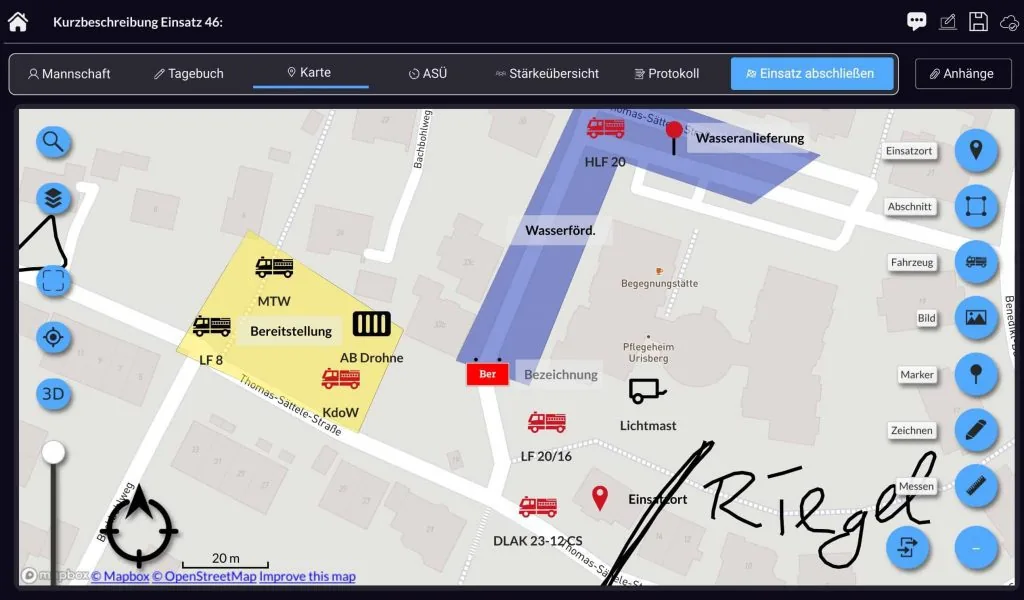Add an Einsatzort pin
The height and width of the screenshot is (600, 1024).
coord(976,150)
